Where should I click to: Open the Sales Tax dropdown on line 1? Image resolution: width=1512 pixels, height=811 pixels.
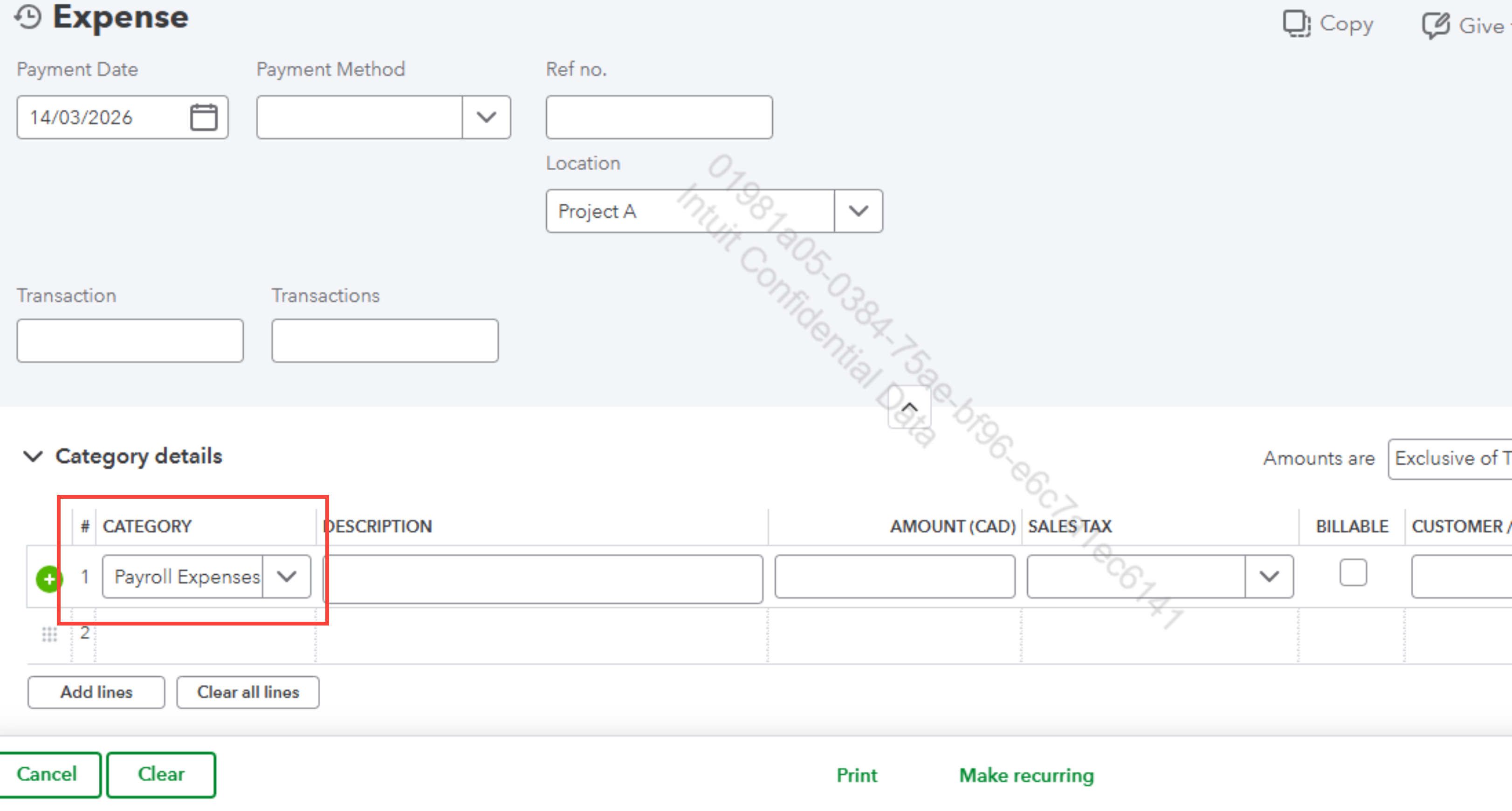[x=1269, y=576]
